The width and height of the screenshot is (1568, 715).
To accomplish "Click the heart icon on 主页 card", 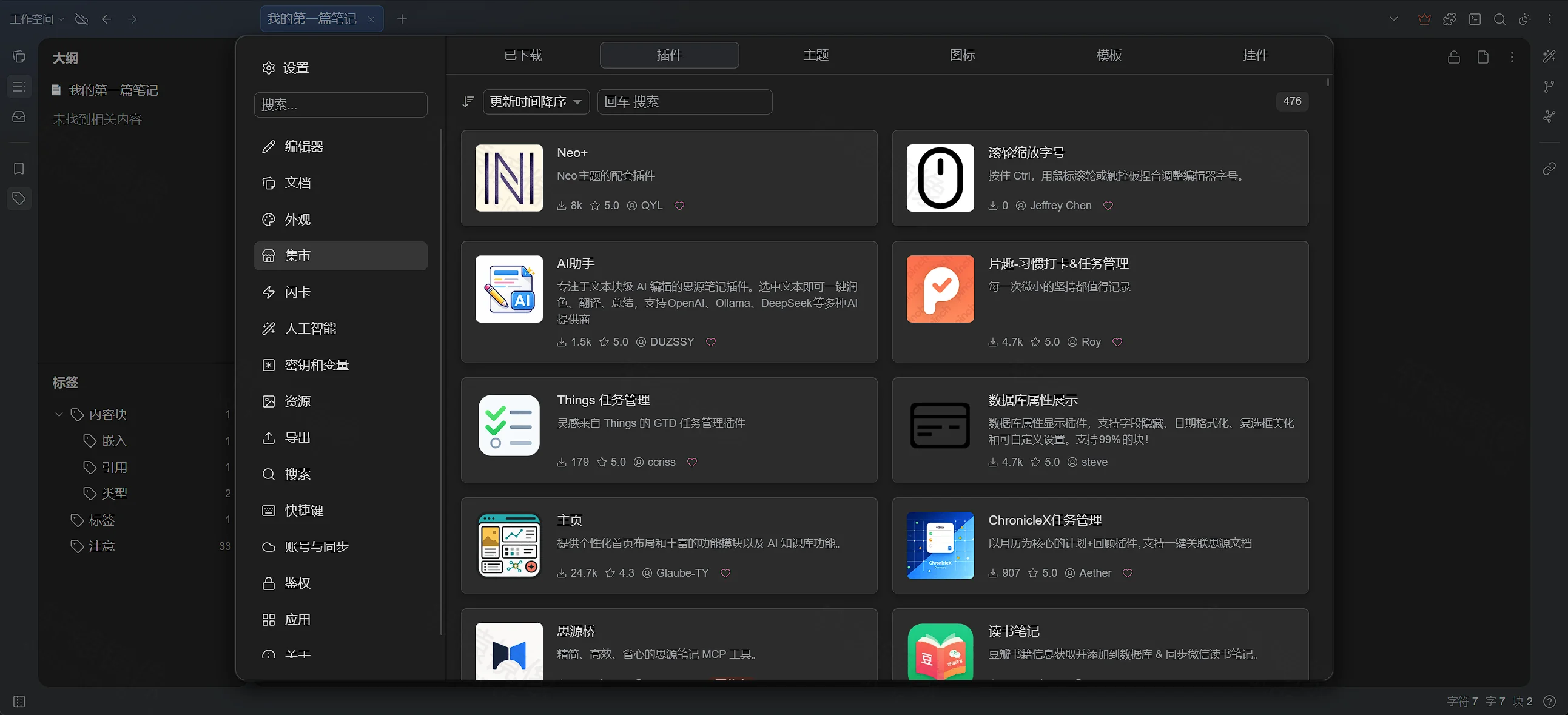I will coord(725,573).
